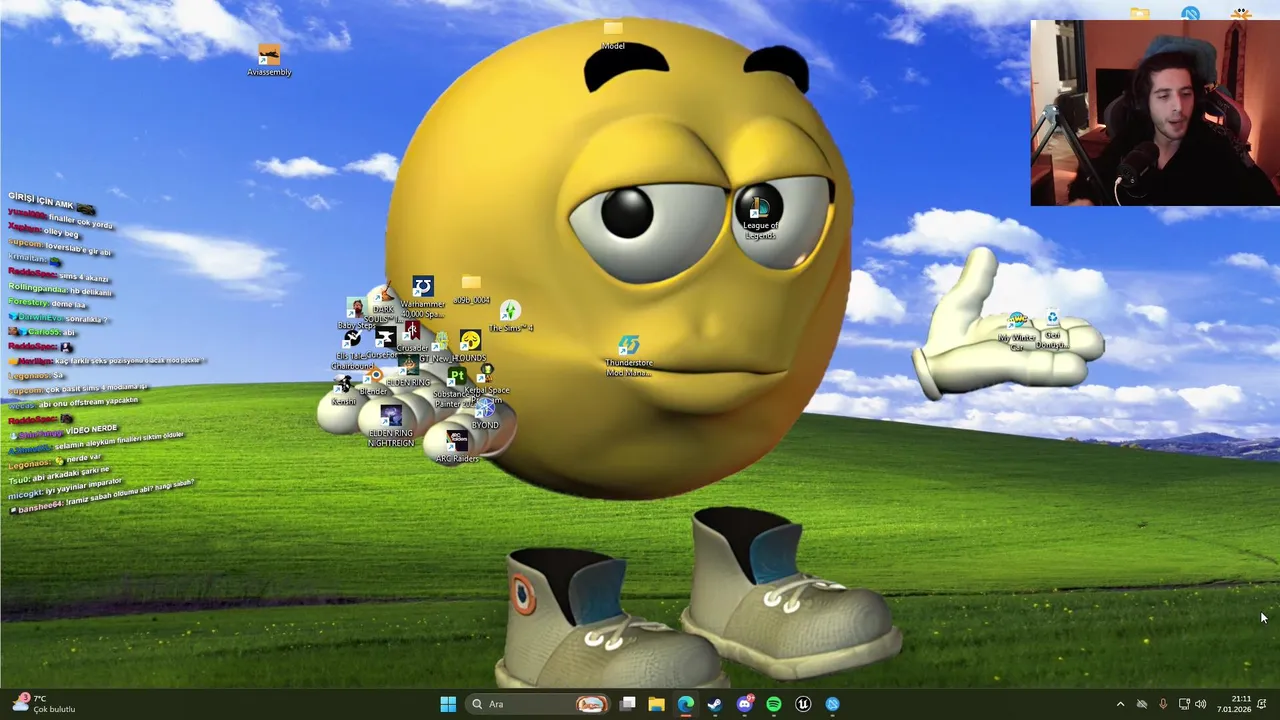The image size is (1280, 720).
Task: Open the clock showing 21:11
Action: coord(1232,704)
